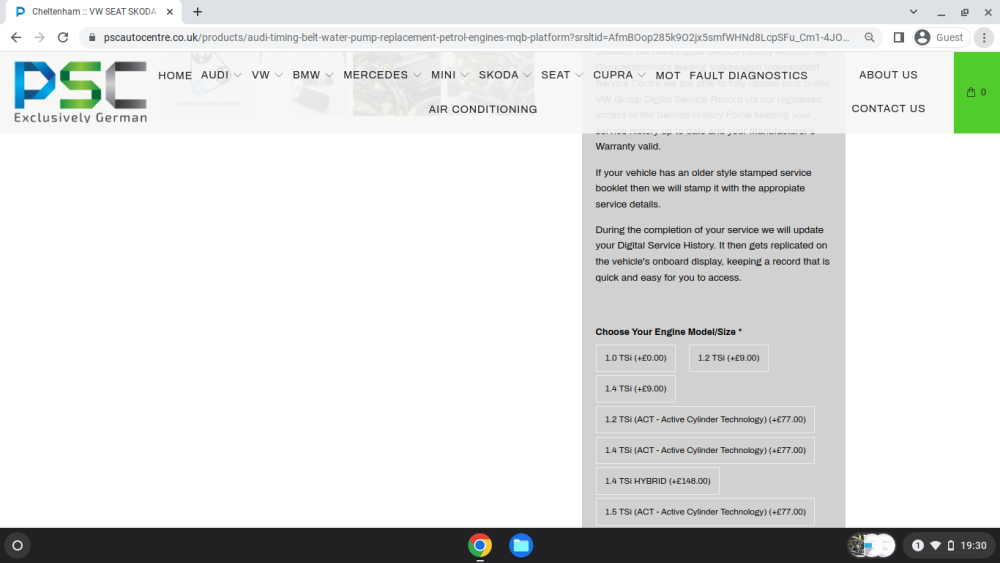1000x563 pixels.
Task: Open ABOUT US page link
Action: tap(888, 75)
